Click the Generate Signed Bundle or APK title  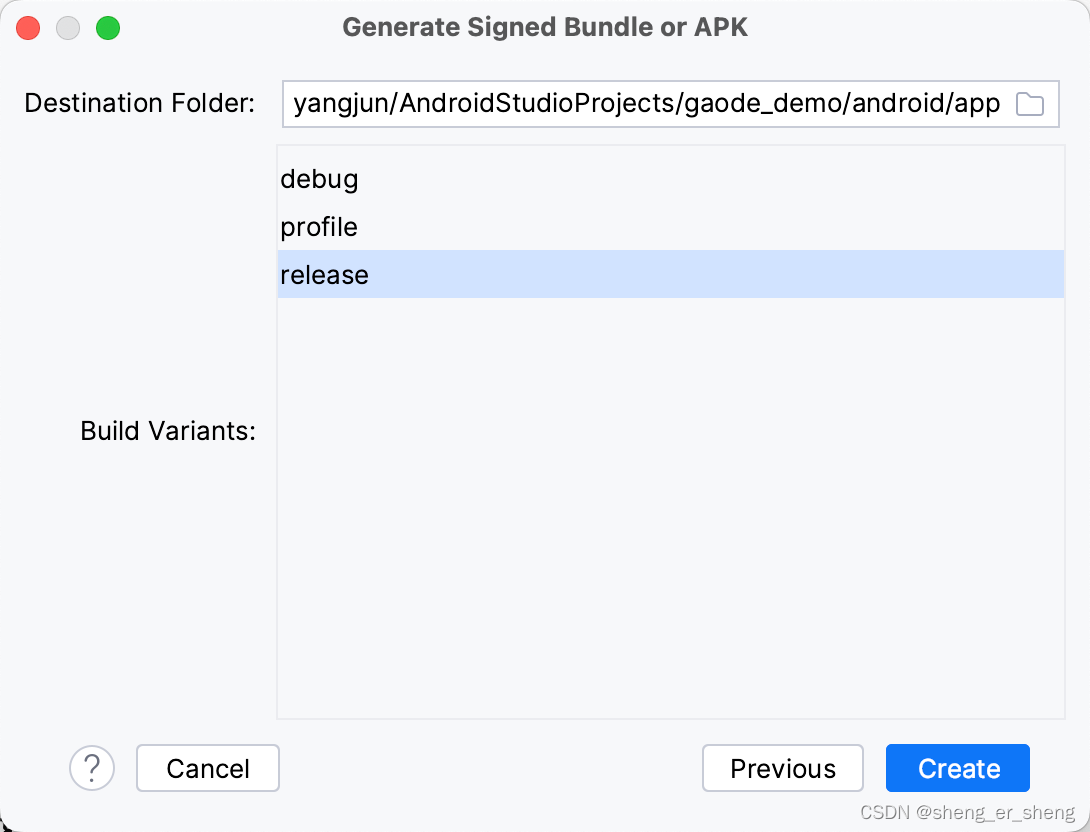pyautogui.click(x=545, y=27)
